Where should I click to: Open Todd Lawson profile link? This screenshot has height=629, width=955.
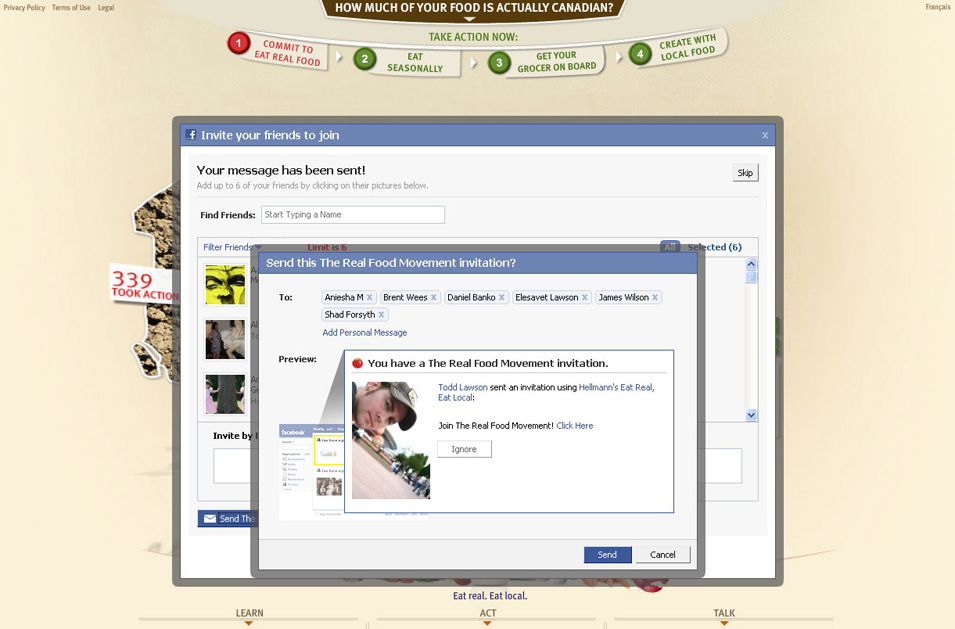click(x=463, y=387)
